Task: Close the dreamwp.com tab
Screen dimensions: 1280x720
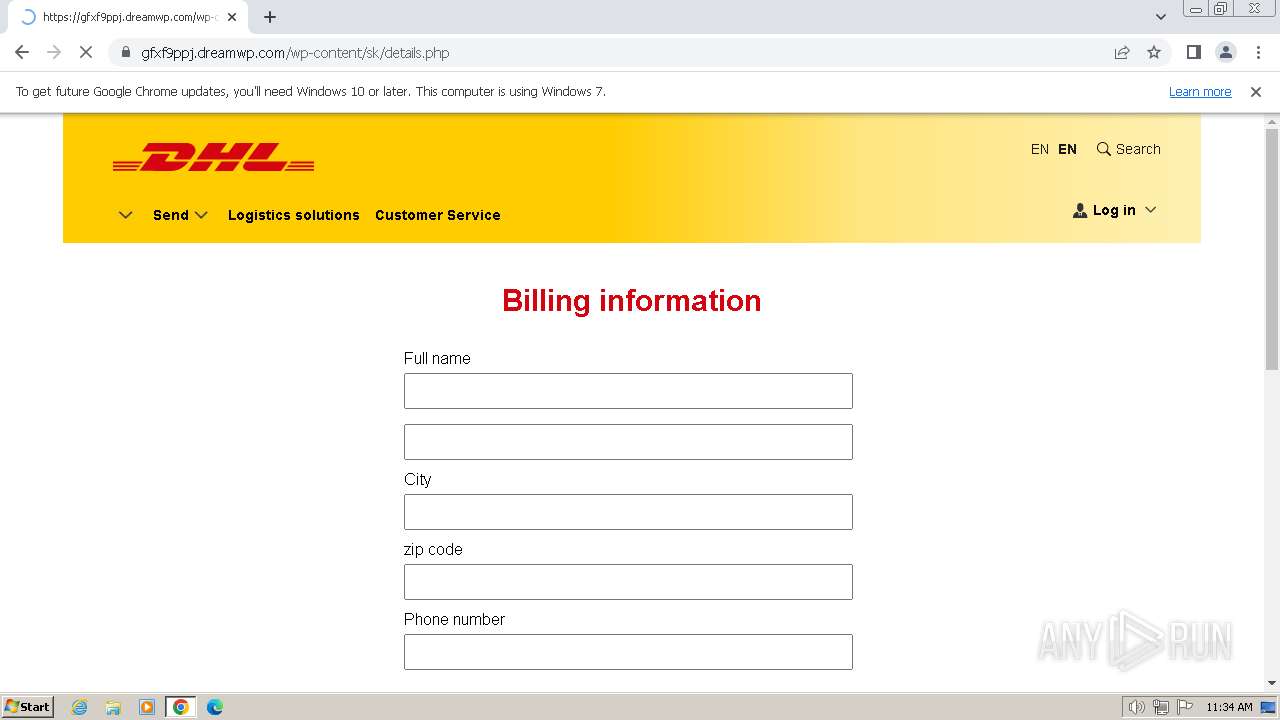Action: pos(232,17)
